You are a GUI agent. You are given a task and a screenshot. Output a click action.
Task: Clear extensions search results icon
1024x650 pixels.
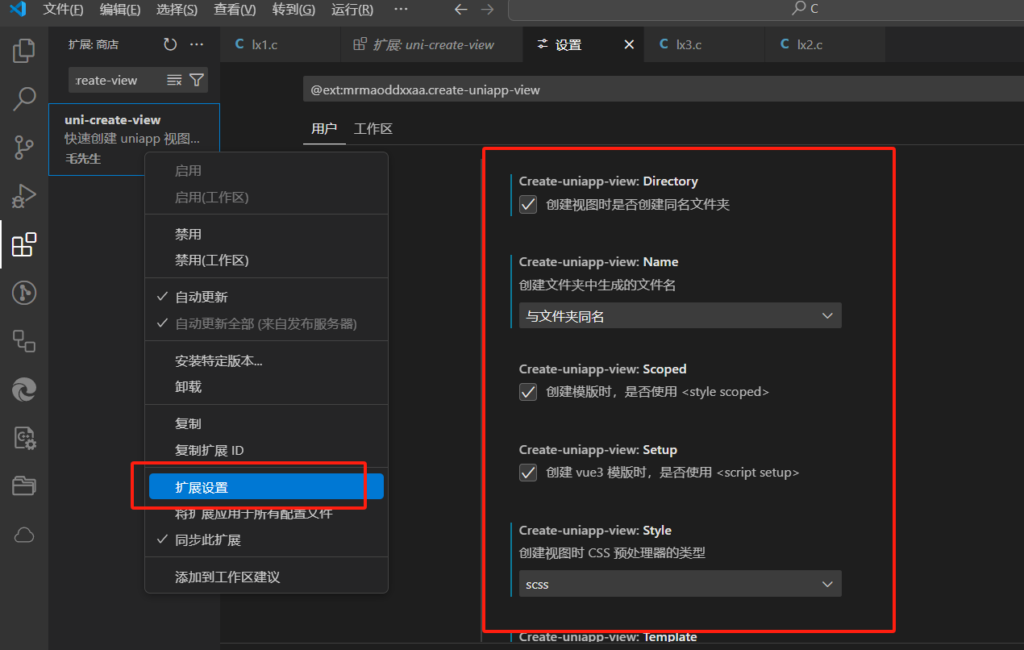coord(174,80)
